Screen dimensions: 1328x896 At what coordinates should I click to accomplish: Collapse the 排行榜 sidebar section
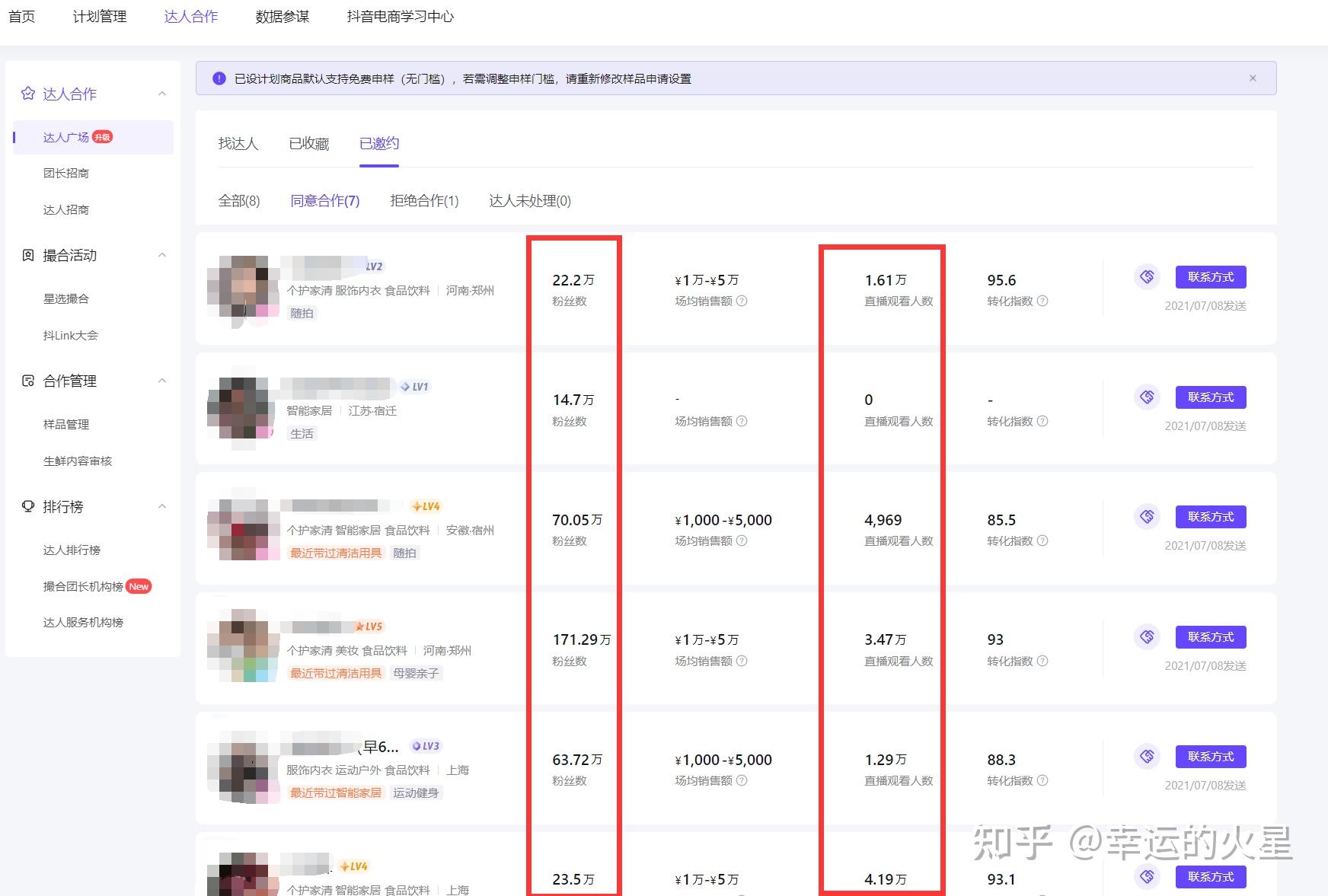162,506
